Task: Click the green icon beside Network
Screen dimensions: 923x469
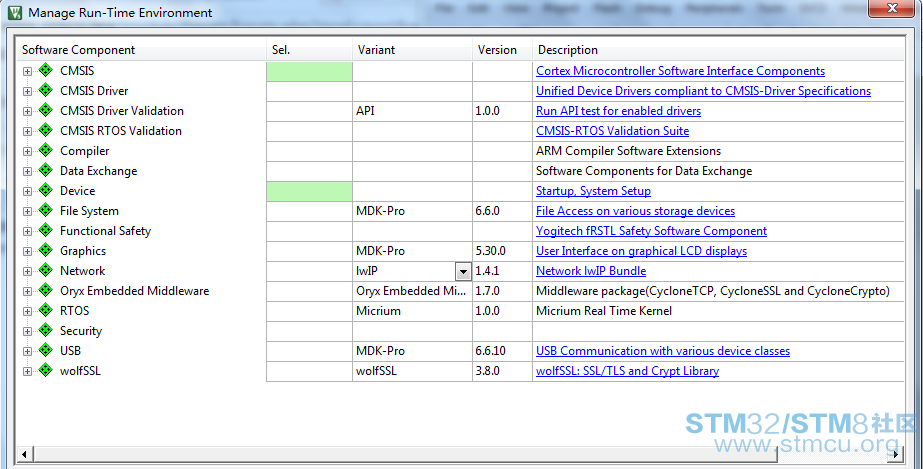Action: [x=45, y=271]
